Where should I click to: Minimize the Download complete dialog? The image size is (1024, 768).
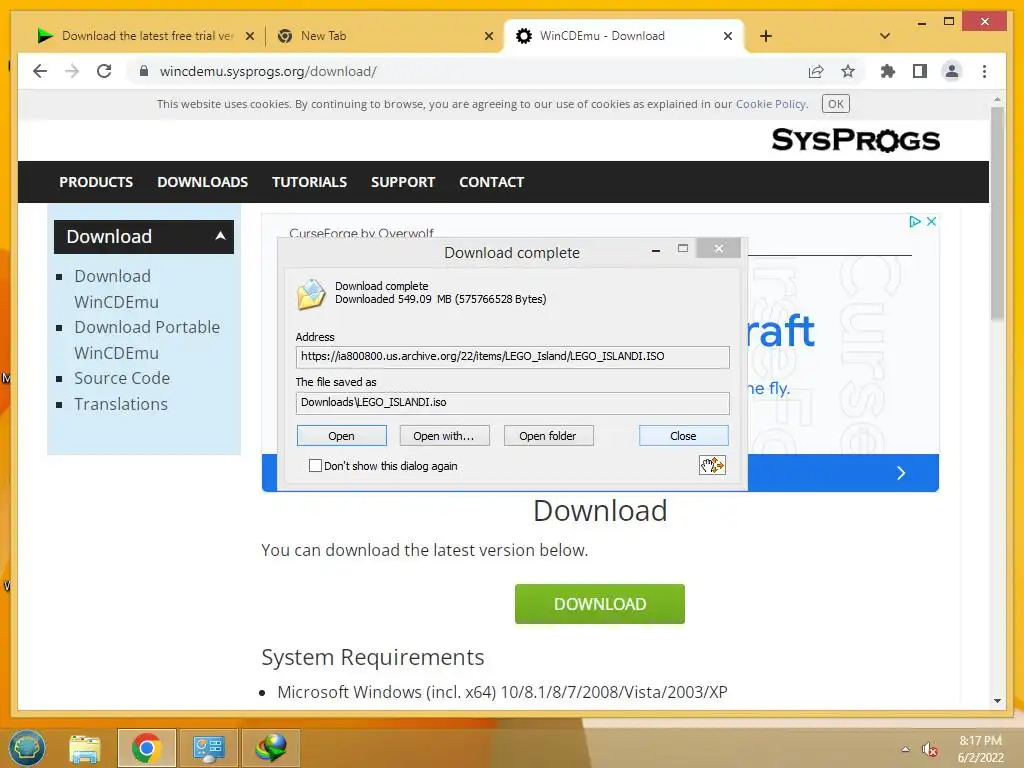pyautogui.click(x=656, y=249)
